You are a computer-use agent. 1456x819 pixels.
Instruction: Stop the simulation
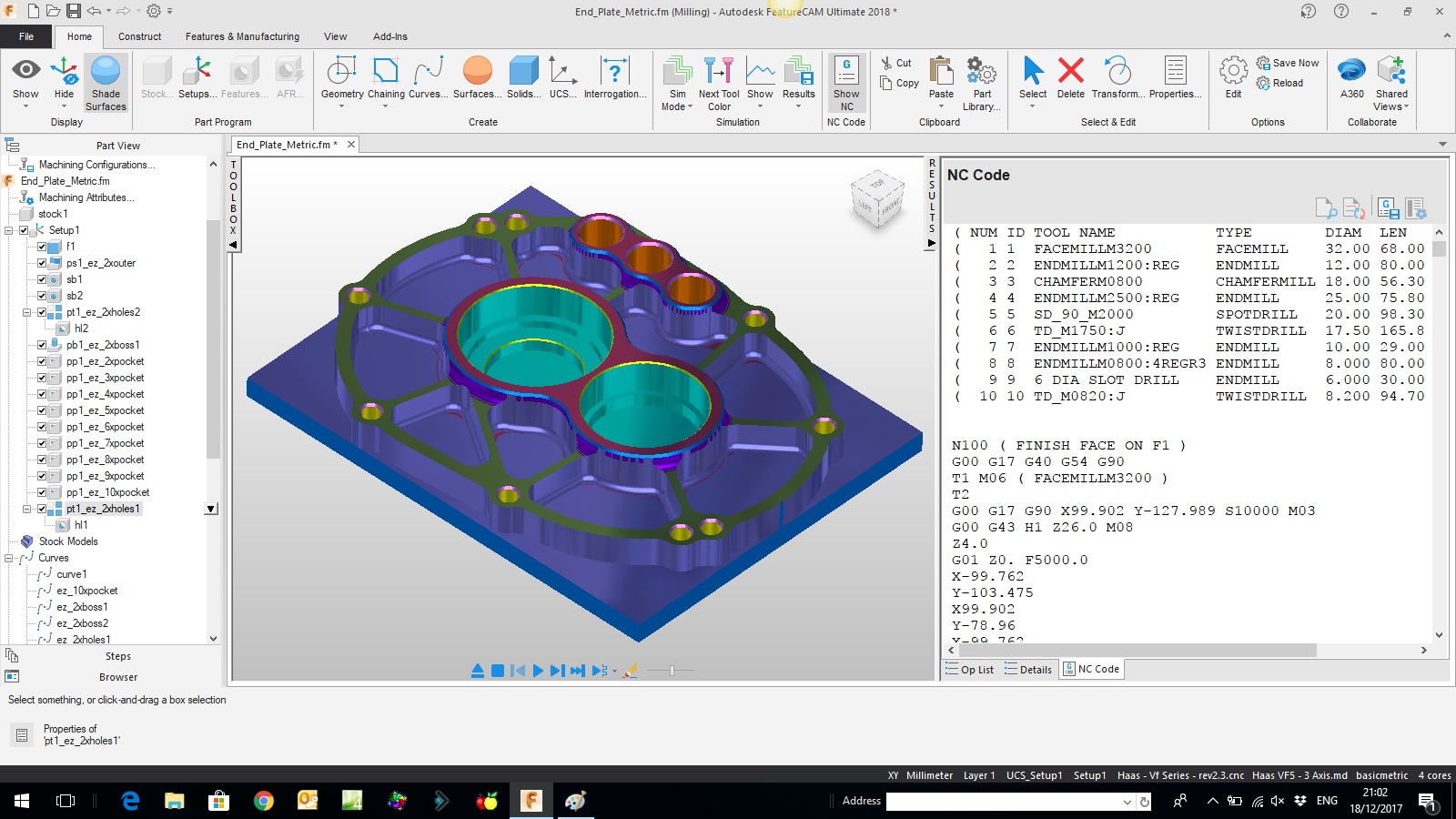[498, 671]
